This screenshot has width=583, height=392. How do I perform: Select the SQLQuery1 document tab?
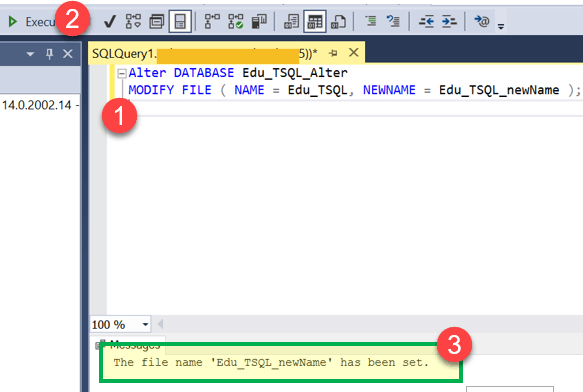pos(204,54)
